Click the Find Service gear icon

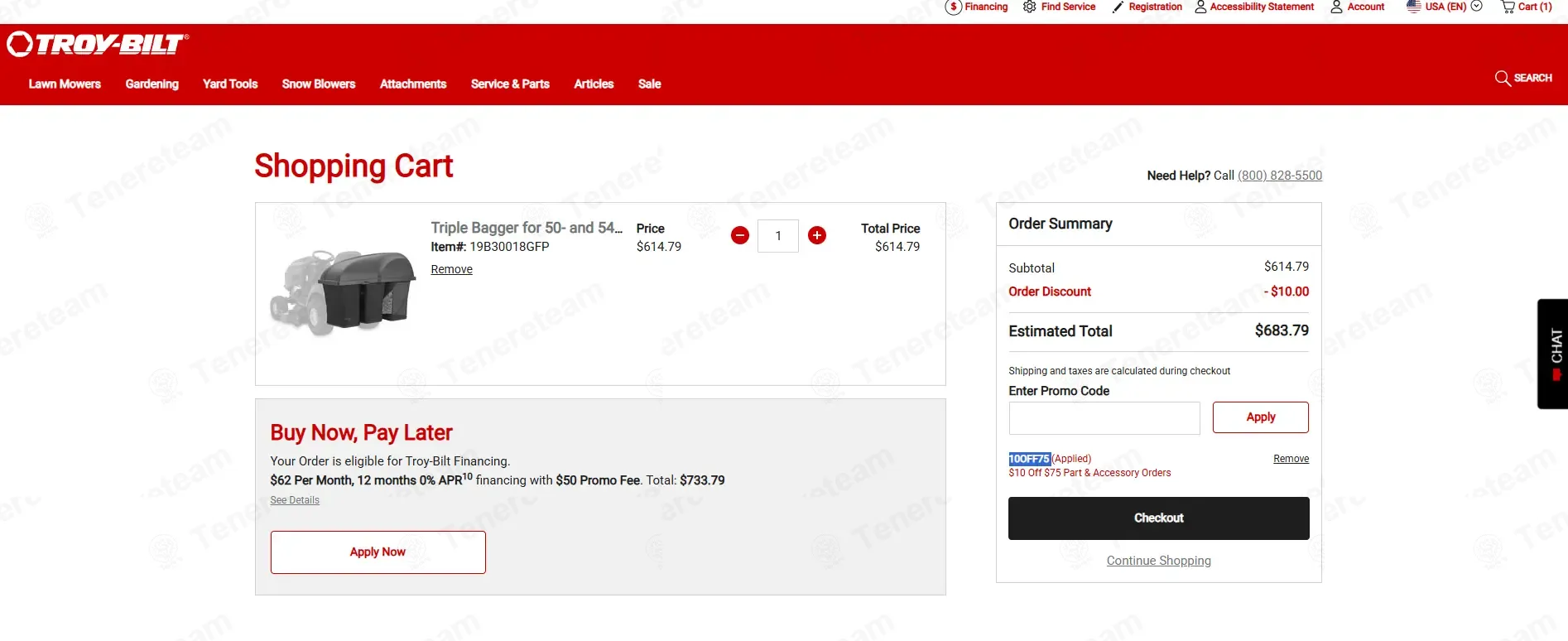(1030, 7)
